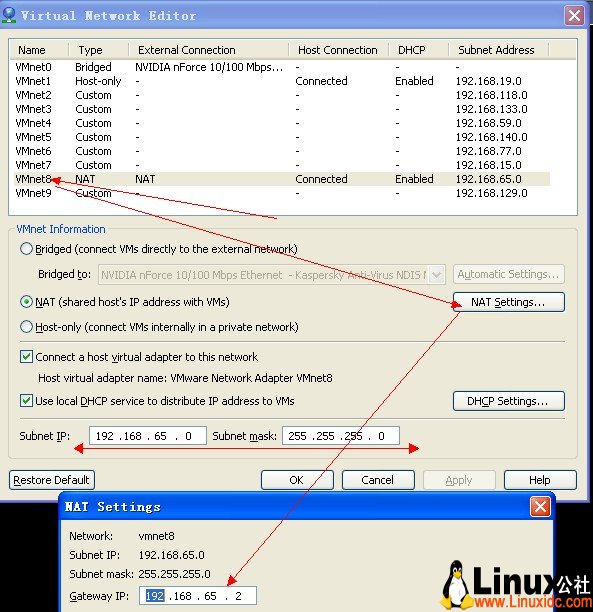Select the VMnet4 row
The image size is (593, 612).
282,123
